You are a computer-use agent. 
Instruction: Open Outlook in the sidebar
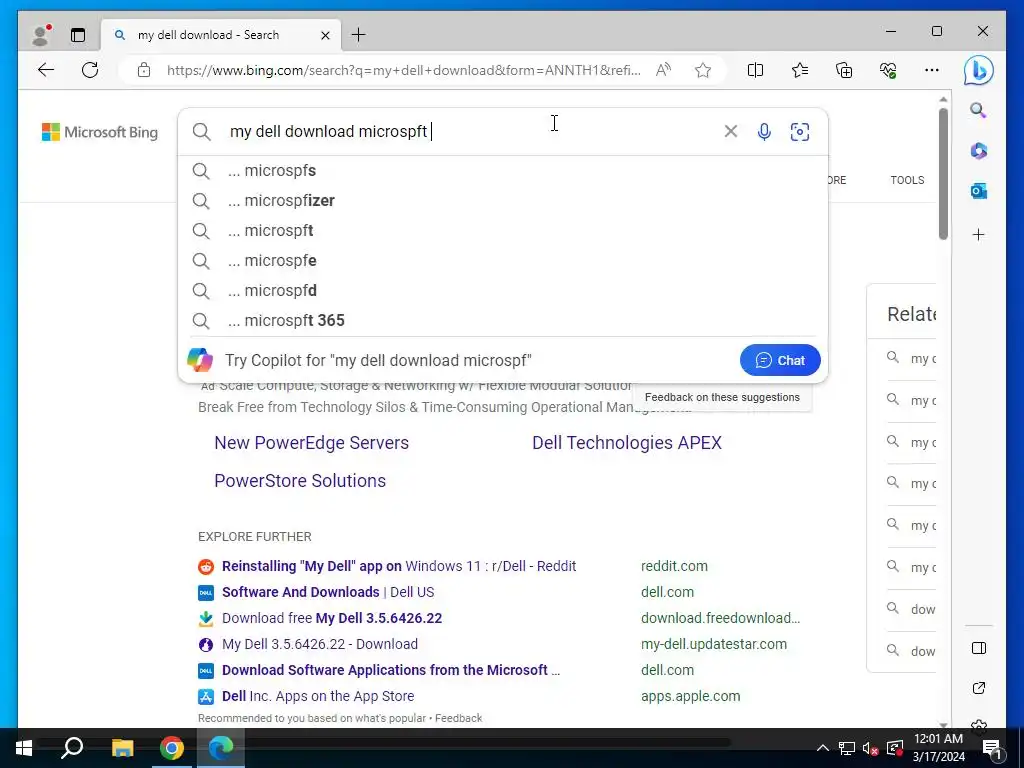[978, 191]
